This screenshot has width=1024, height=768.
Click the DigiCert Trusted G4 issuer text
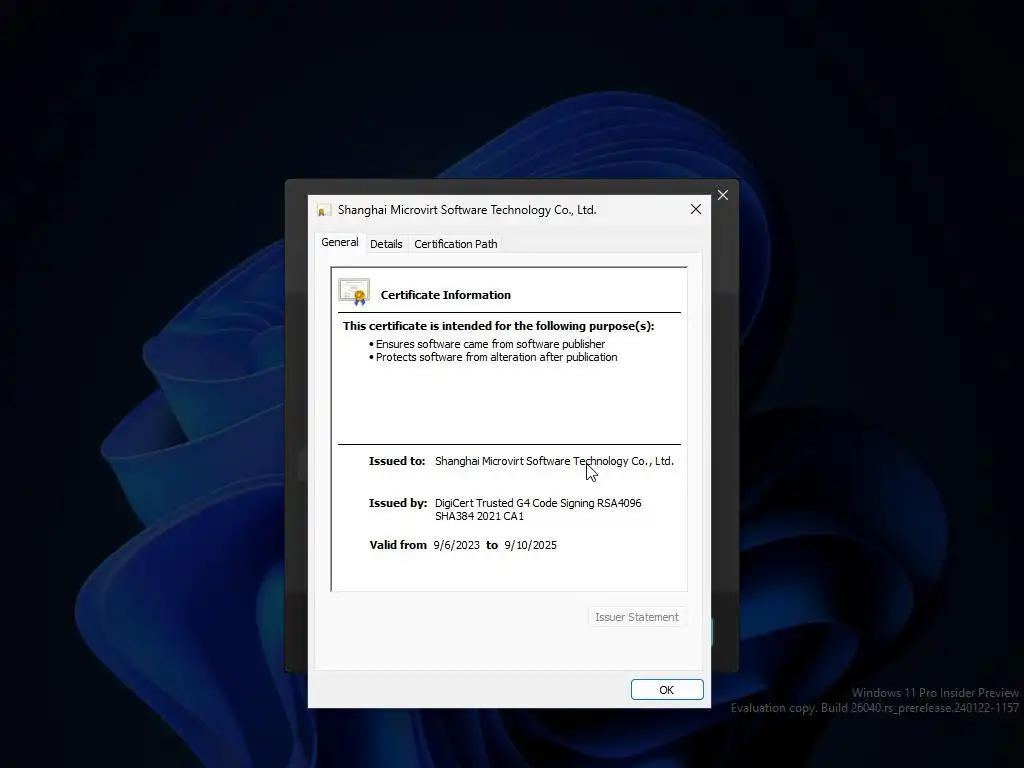pyautogui.click(x=538, y=509)
